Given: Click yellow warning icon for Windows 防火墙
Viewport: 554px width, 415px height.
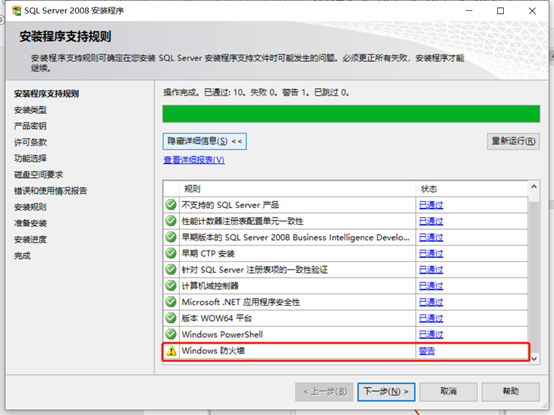Looking at the screenshot, I should click(x=171, y=351).
